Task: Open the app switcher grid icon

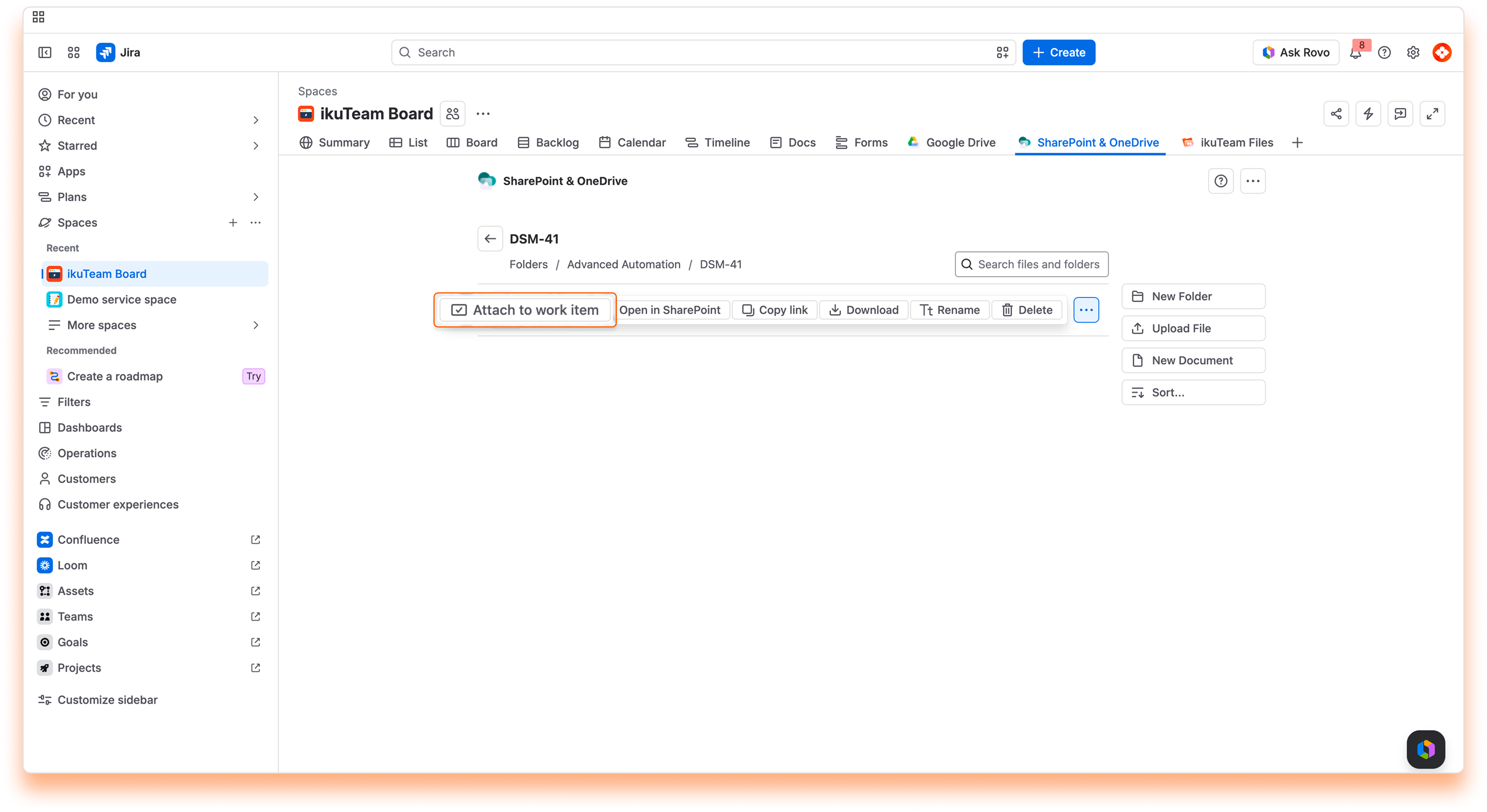Action: pos(73,52)
